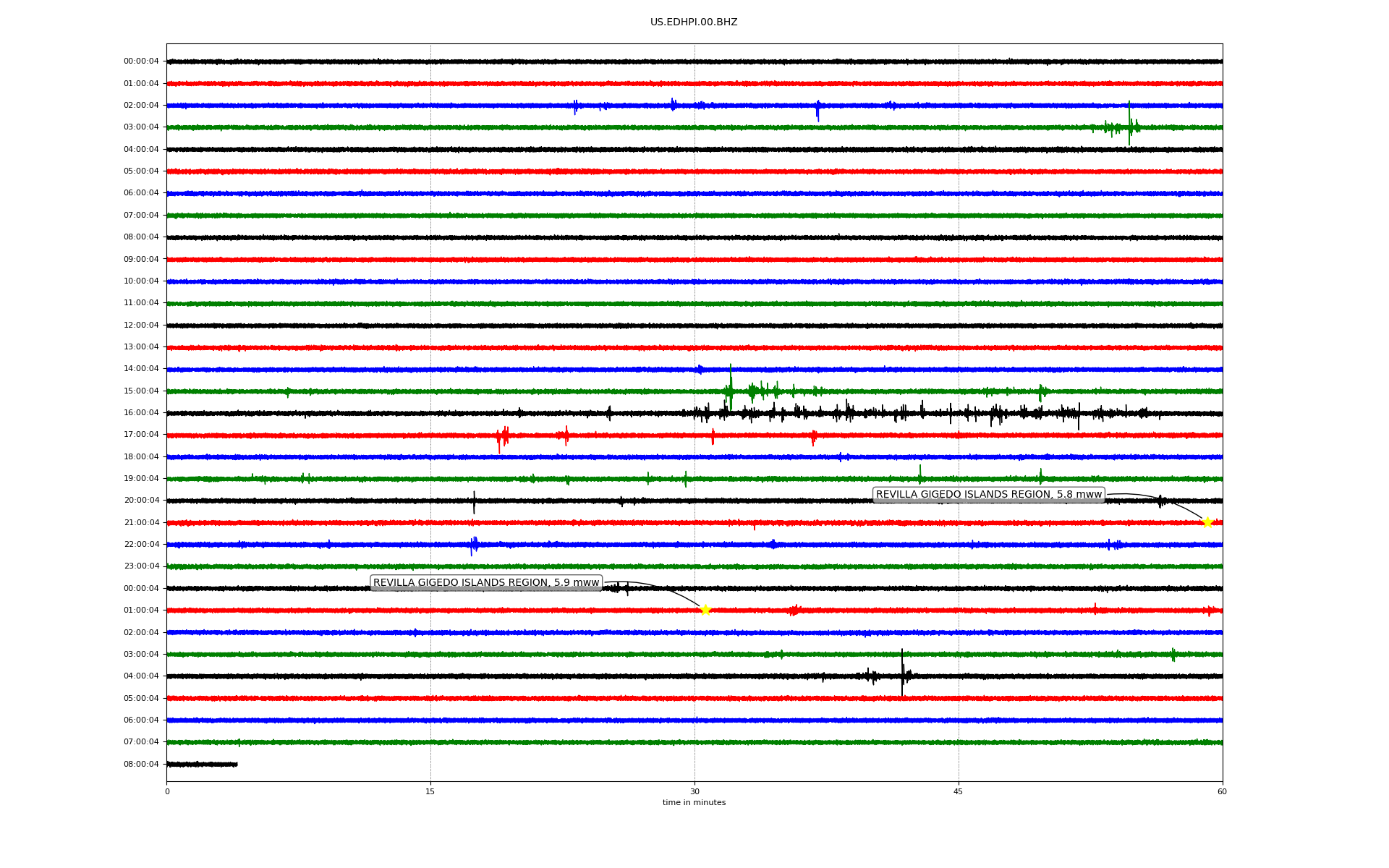Click the short black trace segment at the last 08:00:04 row
This screenshot has width=1389, height=868.
(202, 764)
